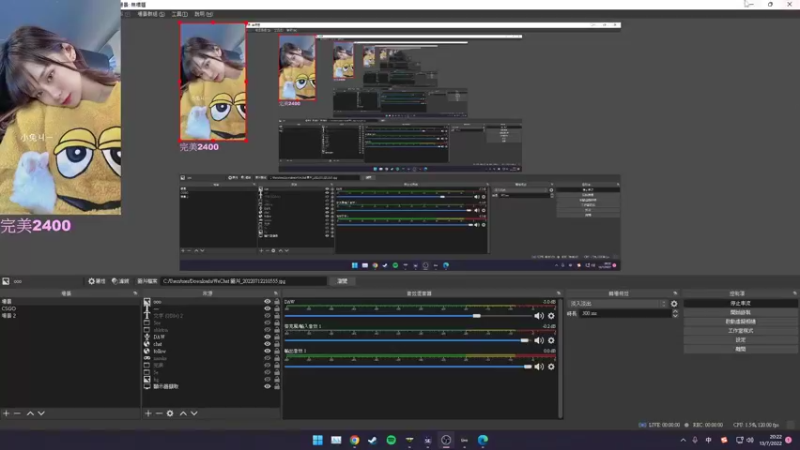Click 開始錄製 start recording button
The width and height of the screenshot is (800, 450).
pyautogui.click(x=740, y=312)
